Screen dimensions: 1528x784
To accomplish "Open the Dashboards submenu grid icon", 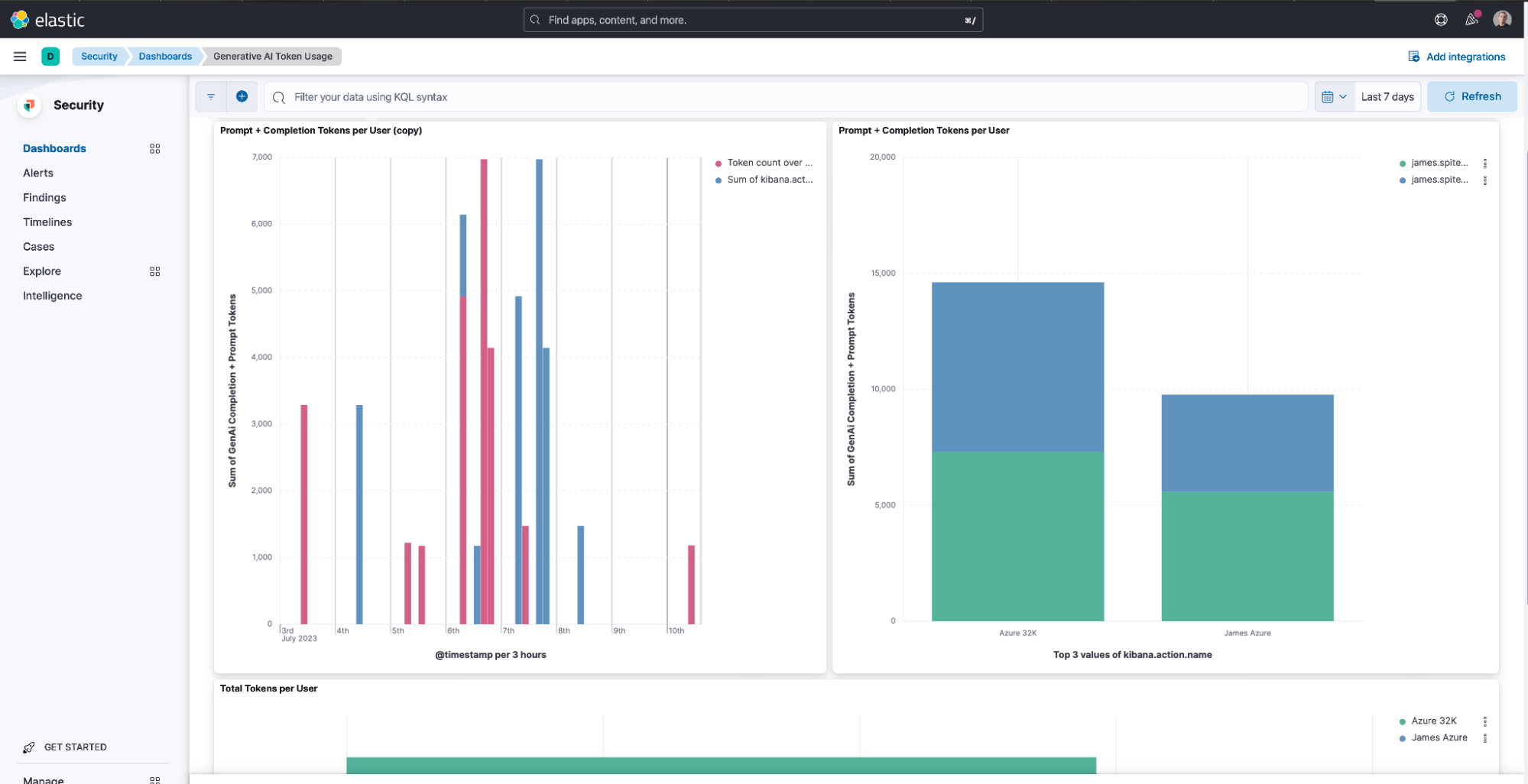I will point(155,149).
